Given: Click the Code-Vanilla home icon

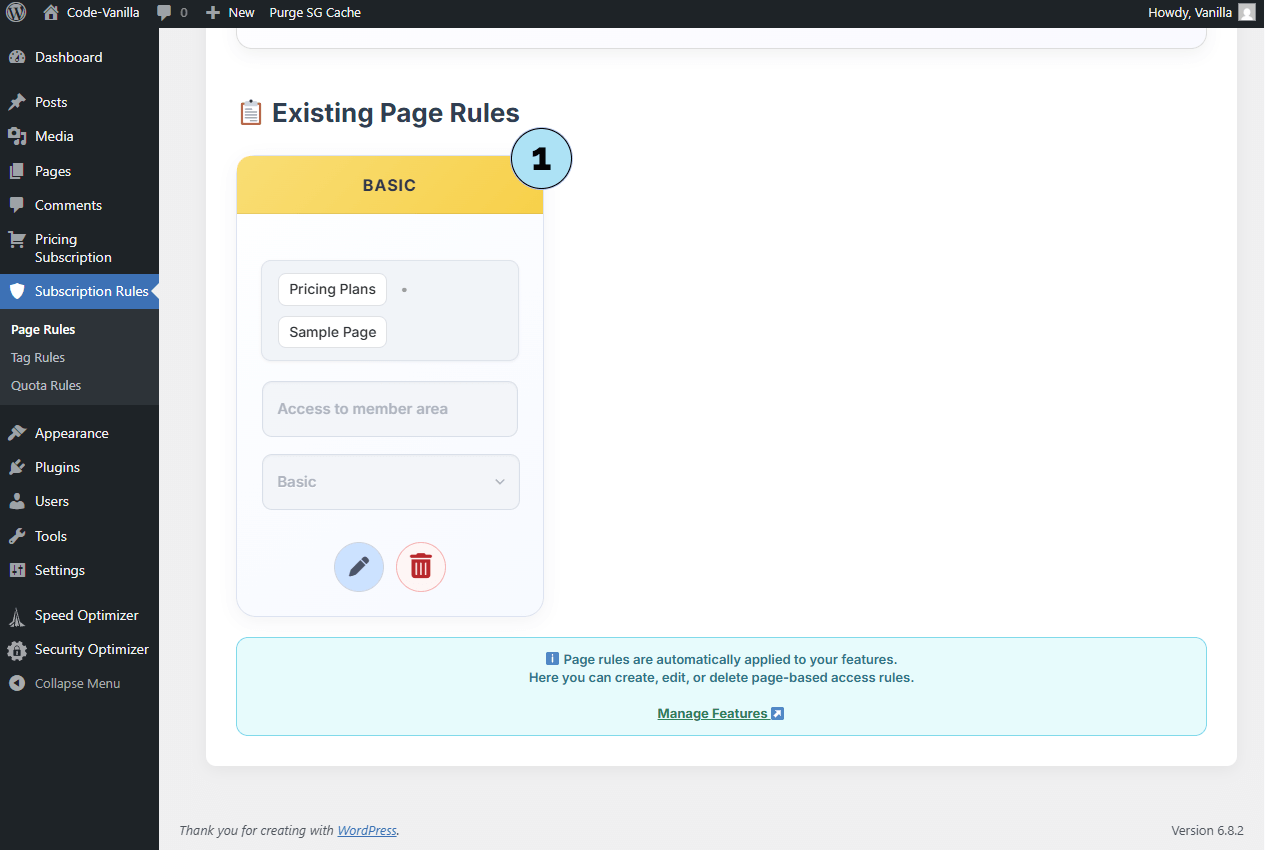Looking at the screenshot, I should pos(51,13).
